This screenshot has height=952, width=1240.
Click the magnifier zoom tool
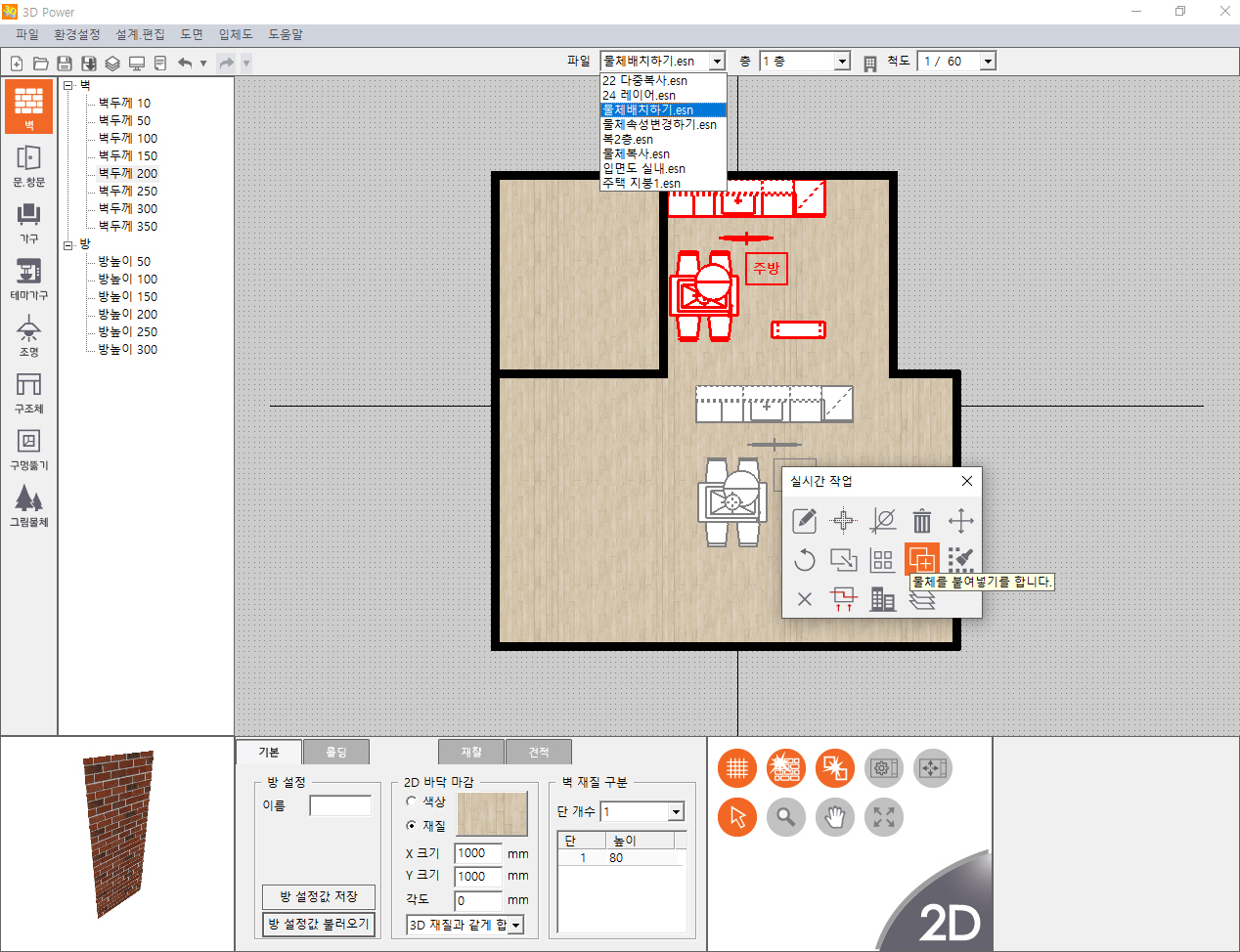pos(785,817)
